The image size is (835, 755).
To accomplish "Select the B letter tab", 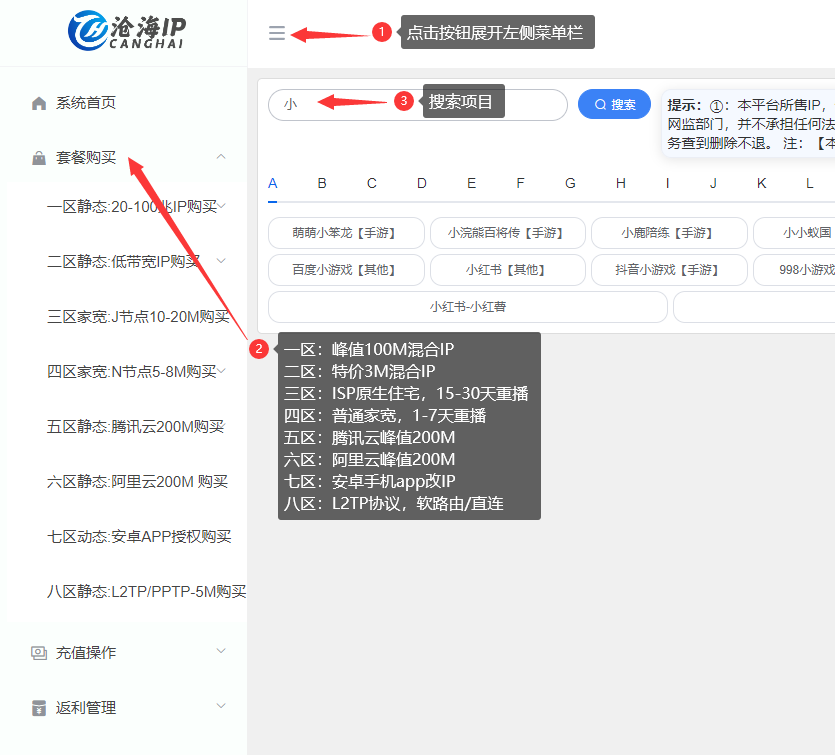I will (322, 184).
